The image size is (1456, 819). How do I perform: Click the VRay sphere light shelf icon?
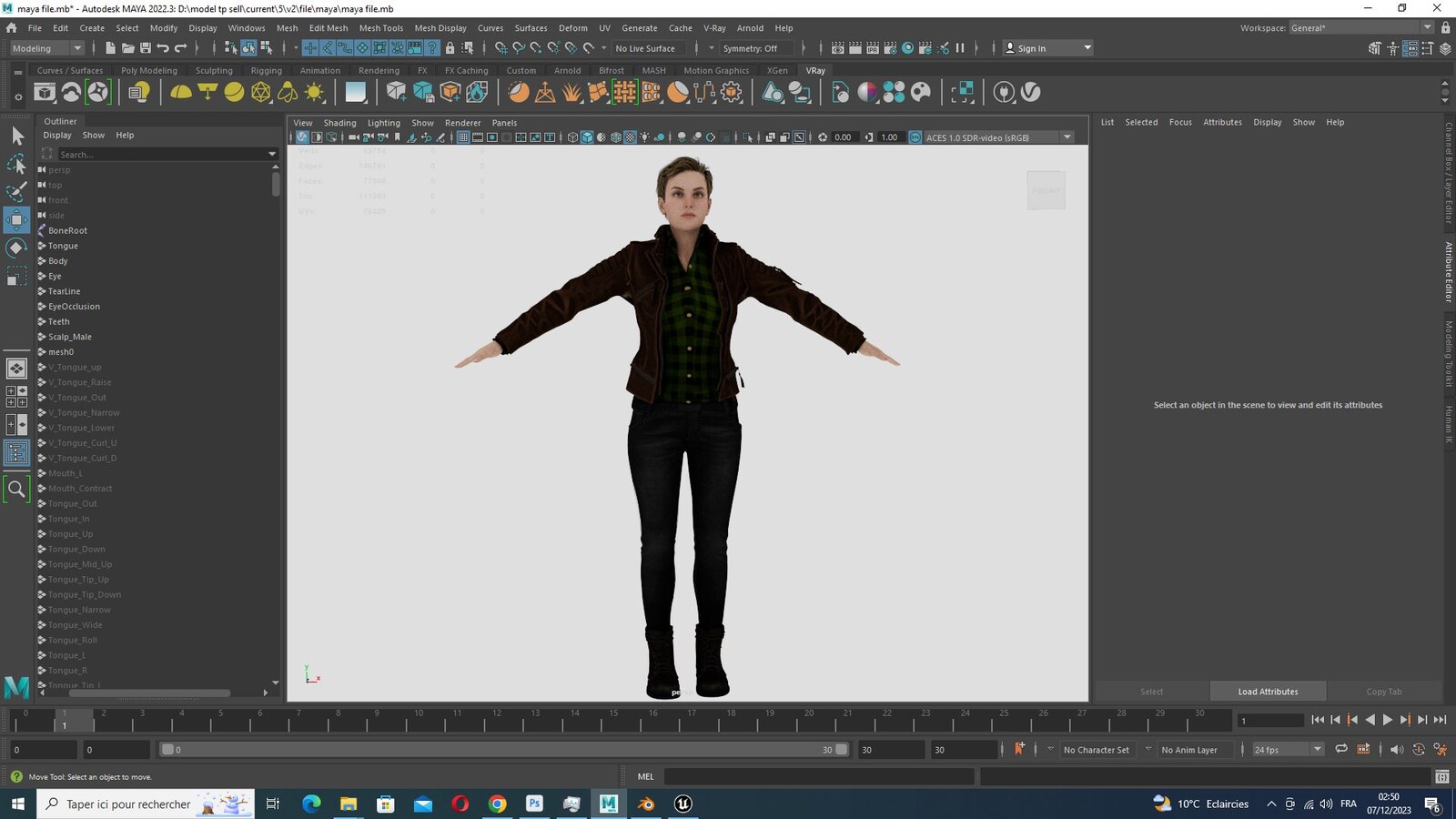tap(234, 92)
